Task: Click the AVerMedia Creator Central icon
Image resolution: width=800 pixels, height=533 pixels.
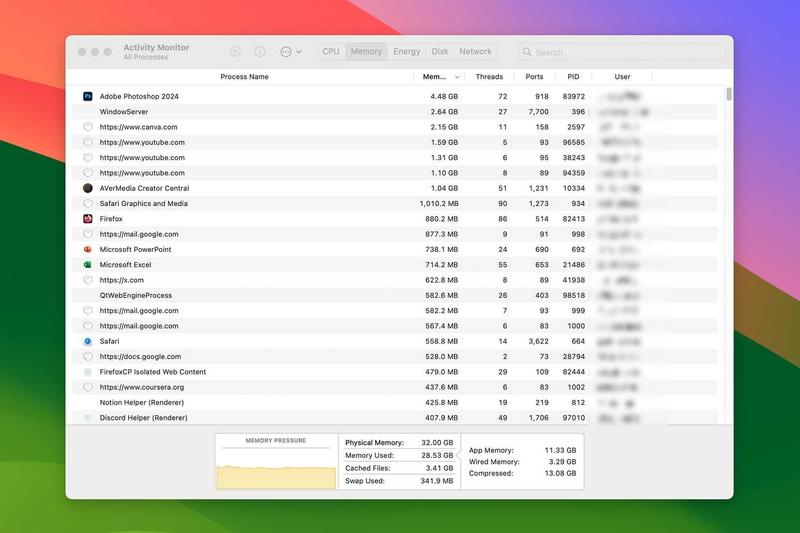Action: pyautogui.click(x=88, y=188)
